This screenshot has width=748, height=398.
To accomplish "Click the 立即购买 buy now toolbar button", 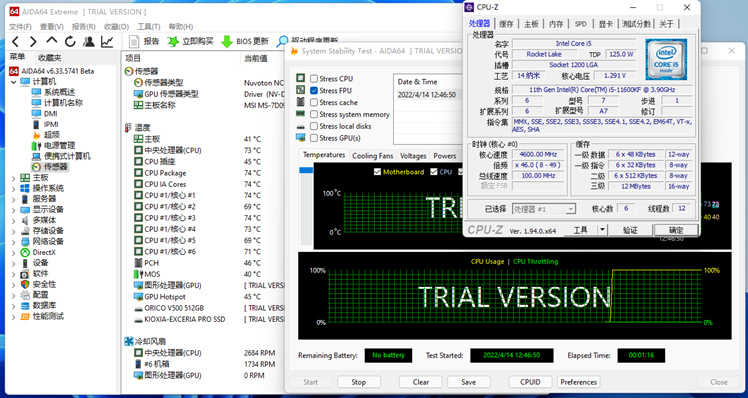I will pos(190,42).
